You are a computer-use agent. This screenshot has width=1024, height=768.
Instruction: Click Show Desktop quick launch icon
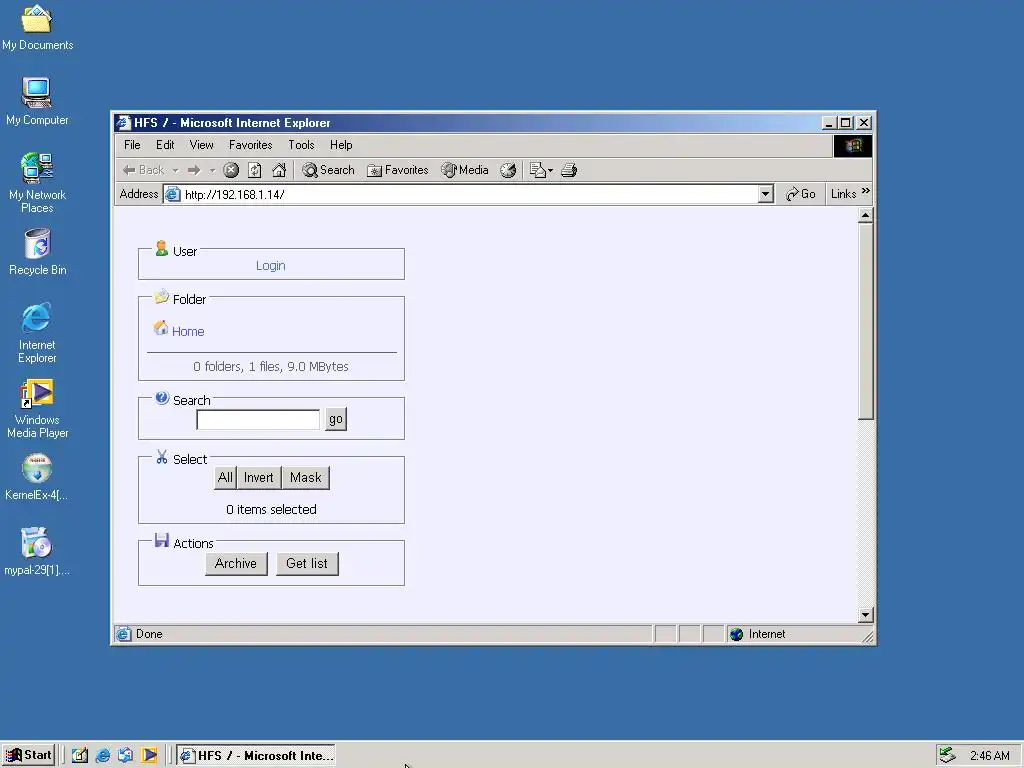[80, 756]
